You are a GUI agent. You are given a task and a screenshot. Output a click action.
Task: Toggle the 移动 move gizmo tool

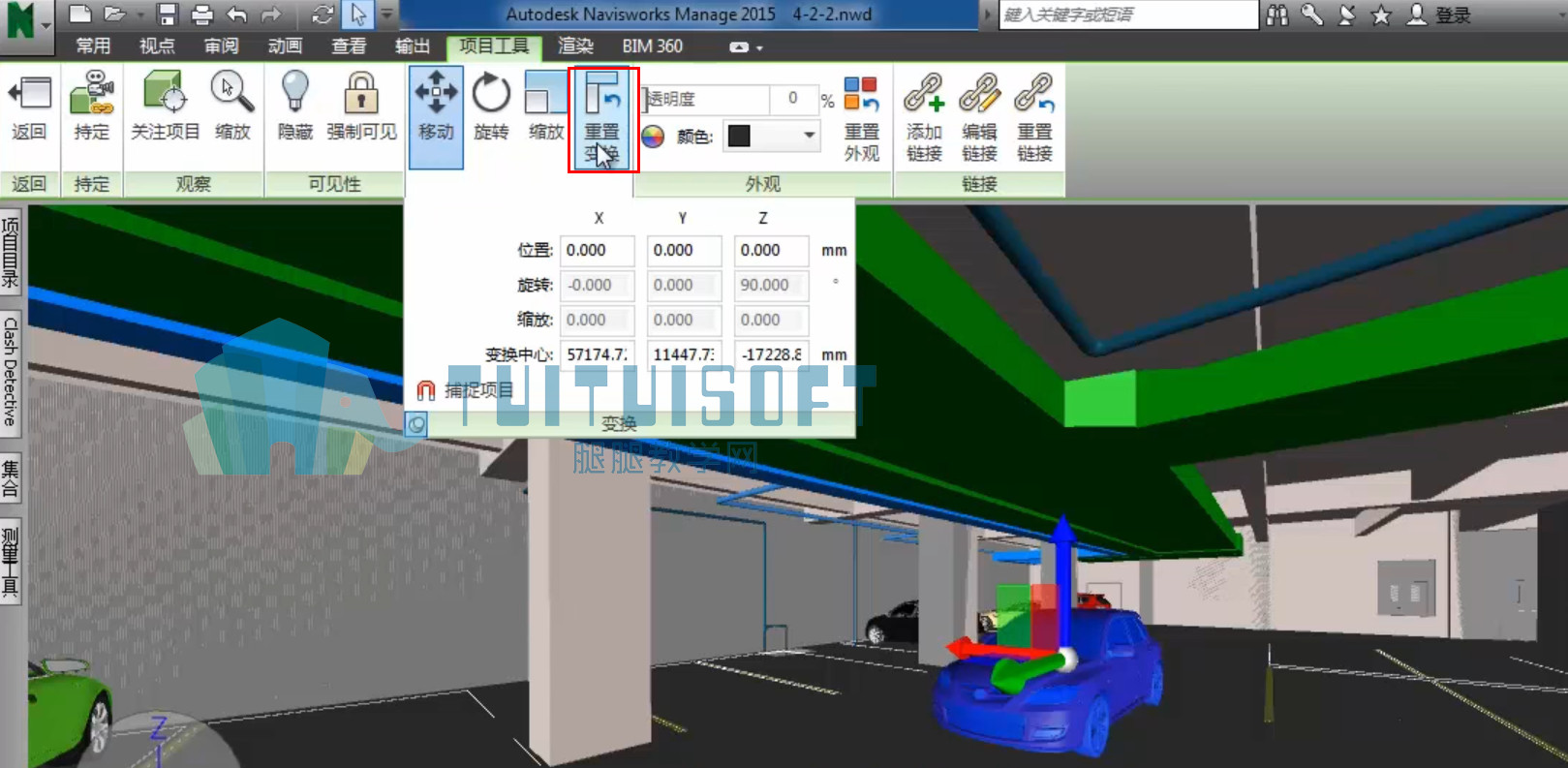(x=436, y=117)
